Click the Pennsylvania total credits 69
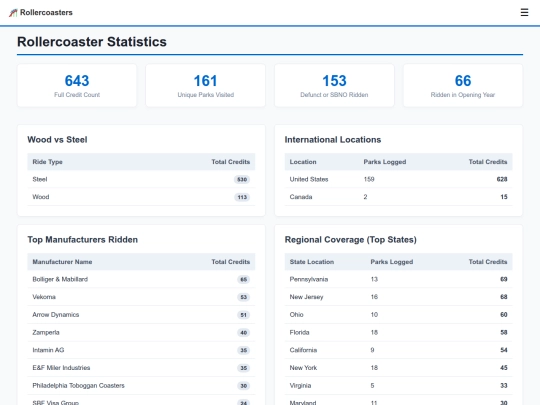 (504, 279)
